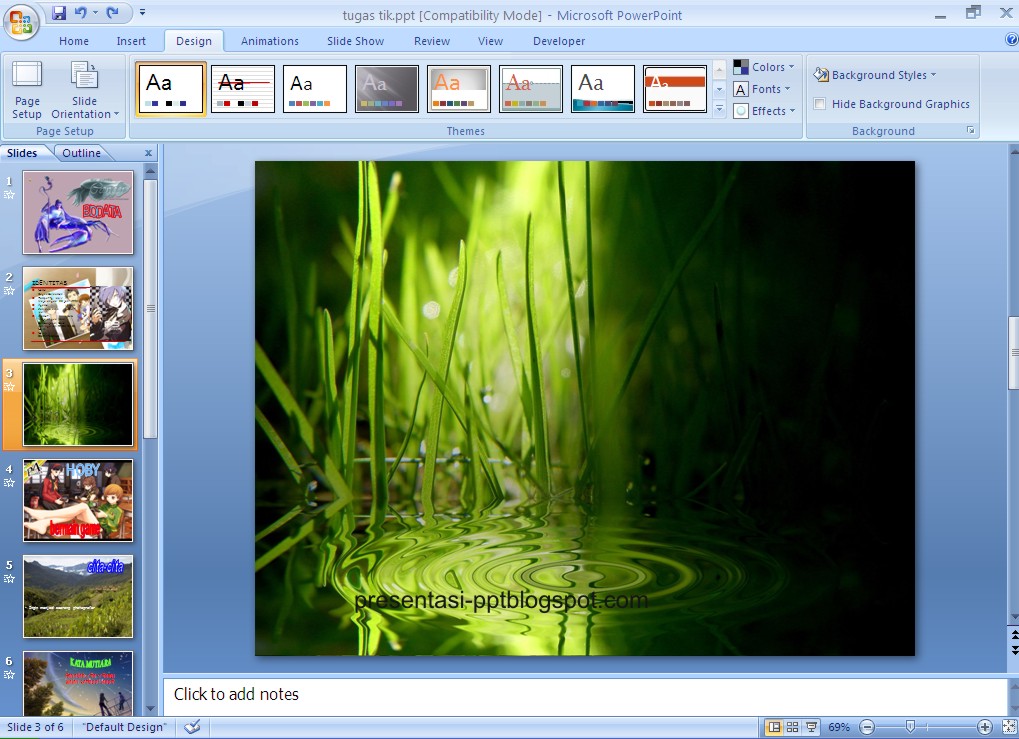
Task: Open the Background dialog launcher
Action: [x=968, y=130]
